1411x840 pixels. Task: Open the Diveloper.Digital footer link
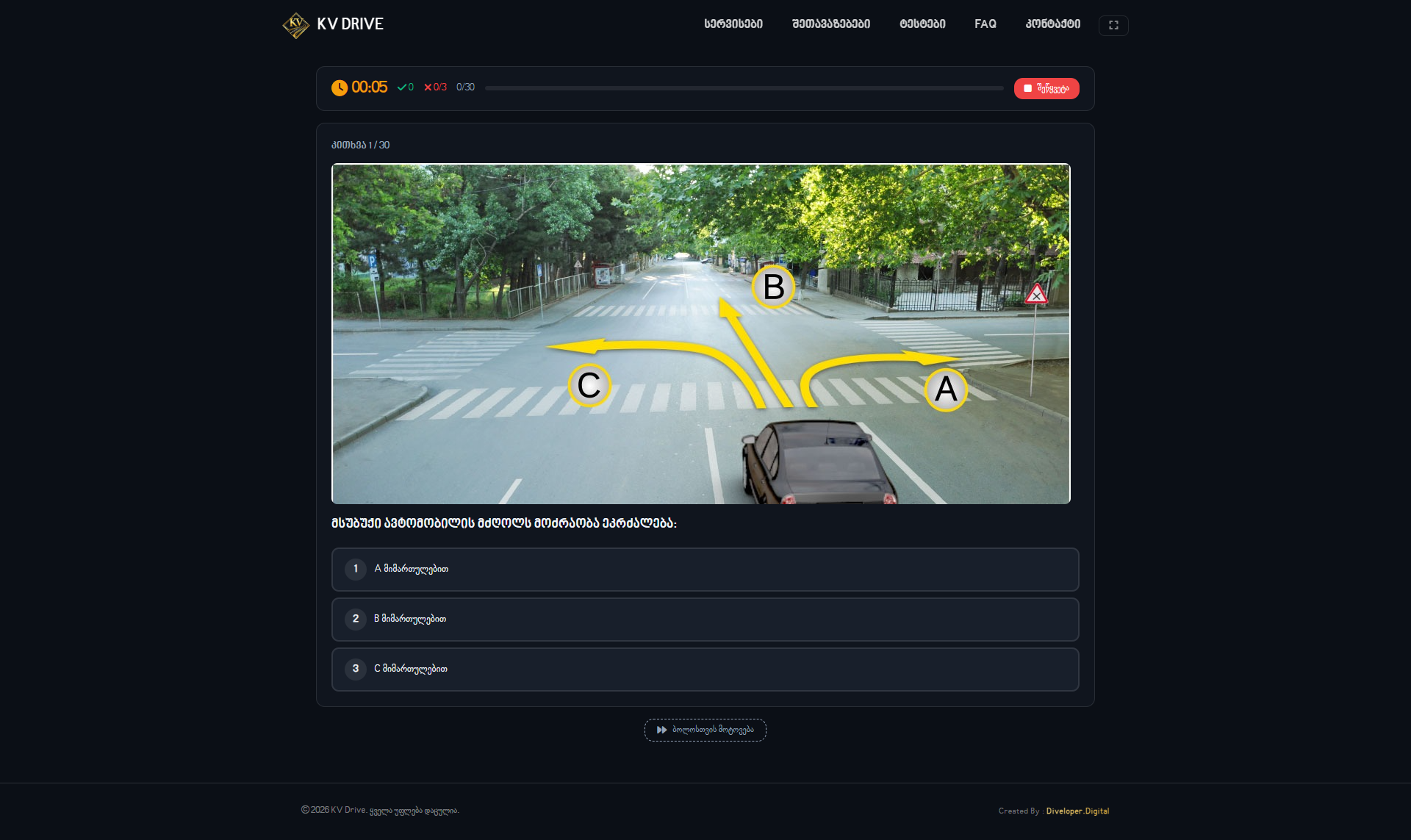tap(1077, 811)
